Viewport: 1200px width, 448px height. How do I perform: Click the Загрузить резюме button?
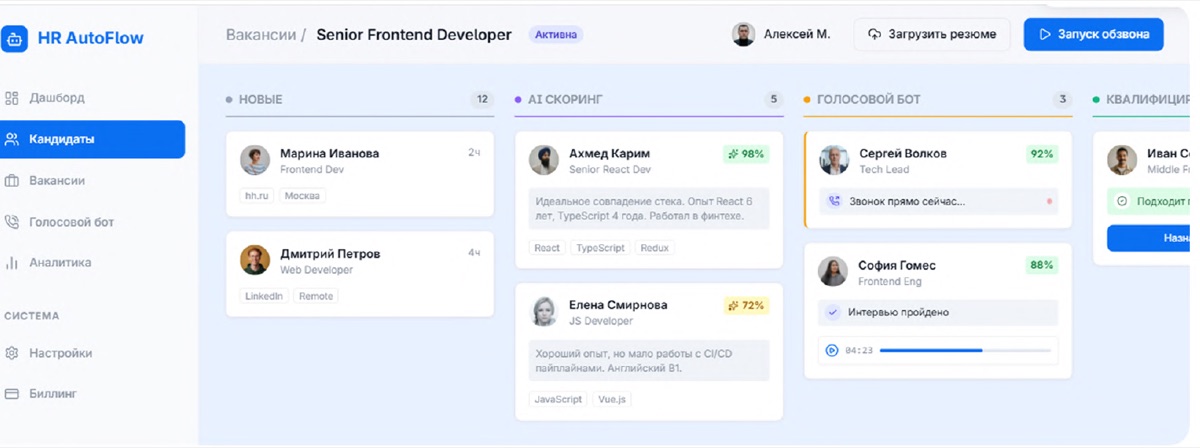point(931,34)
